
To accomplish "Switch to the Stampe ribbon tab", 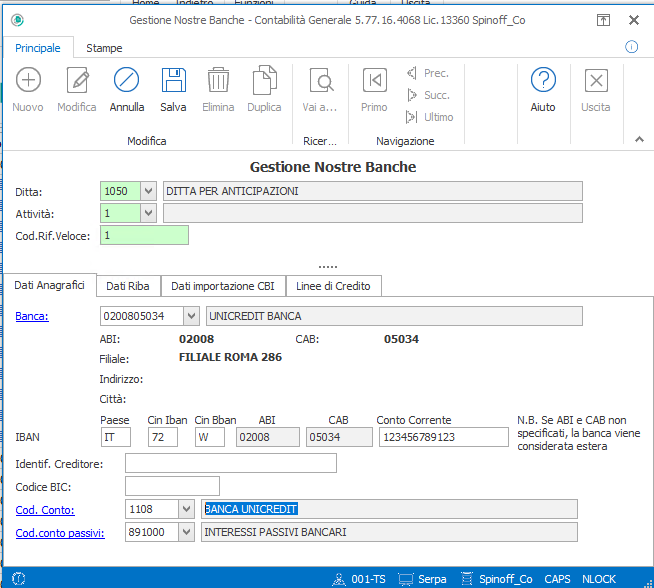I will 104,48.
